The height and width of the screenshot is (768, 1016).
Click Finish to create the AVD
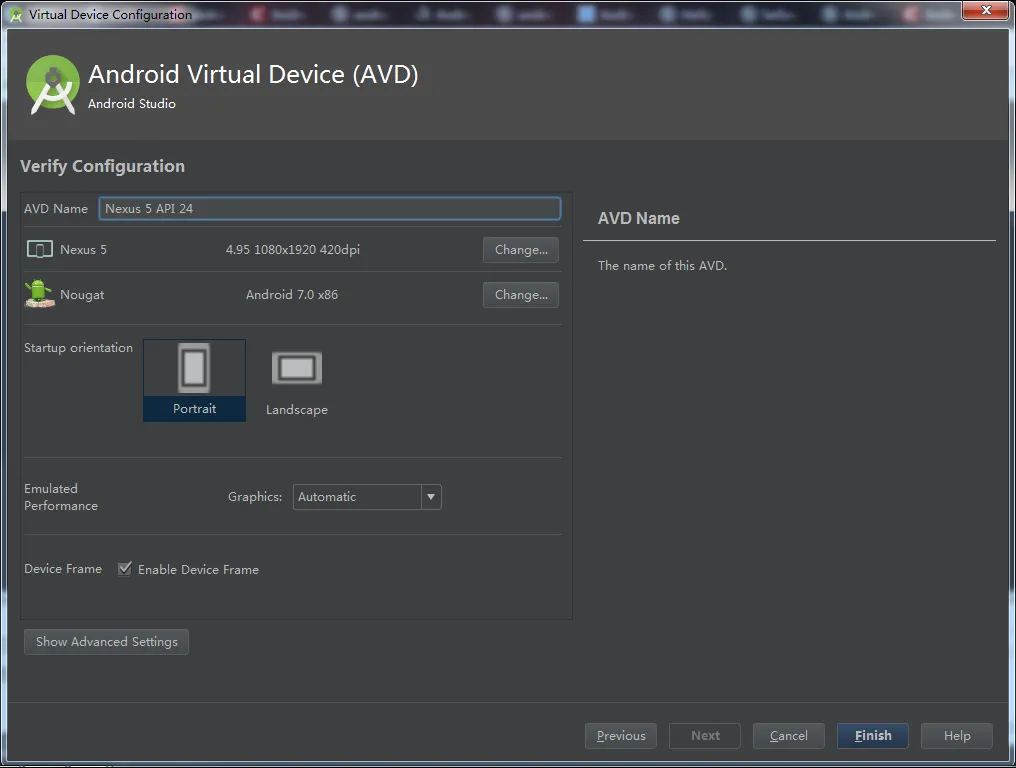(873, 736)
